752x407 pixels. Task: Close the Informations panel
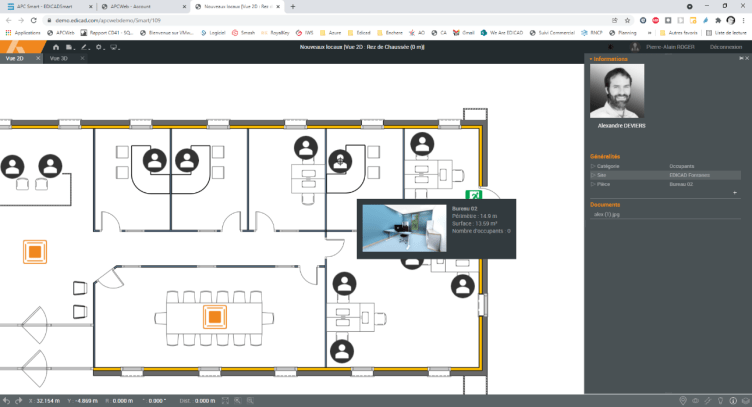747,58
